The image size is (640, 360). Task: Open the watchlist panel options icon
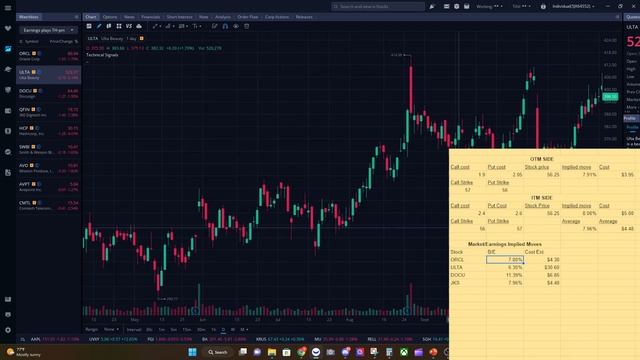[x=76, y=17]
